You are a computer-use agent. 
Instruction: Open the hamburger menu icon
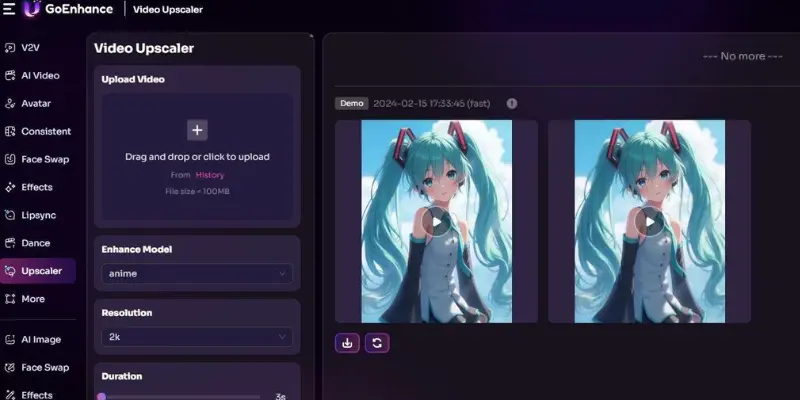tap(9, 9)
